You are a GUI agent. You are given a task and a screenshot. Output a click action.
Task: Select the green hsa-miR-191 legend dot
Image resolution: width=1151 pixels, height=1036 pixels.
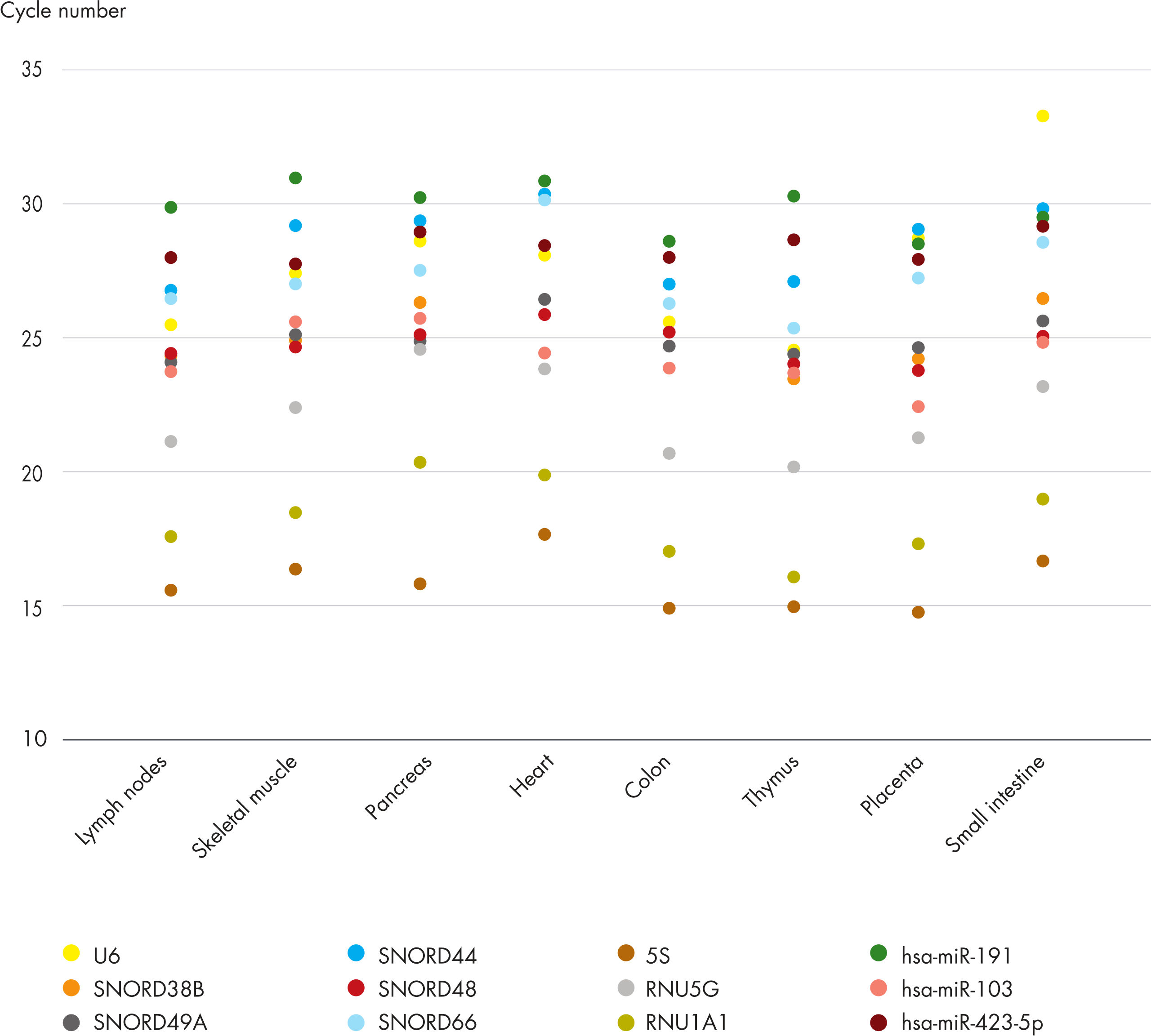(x=879, y=953)
